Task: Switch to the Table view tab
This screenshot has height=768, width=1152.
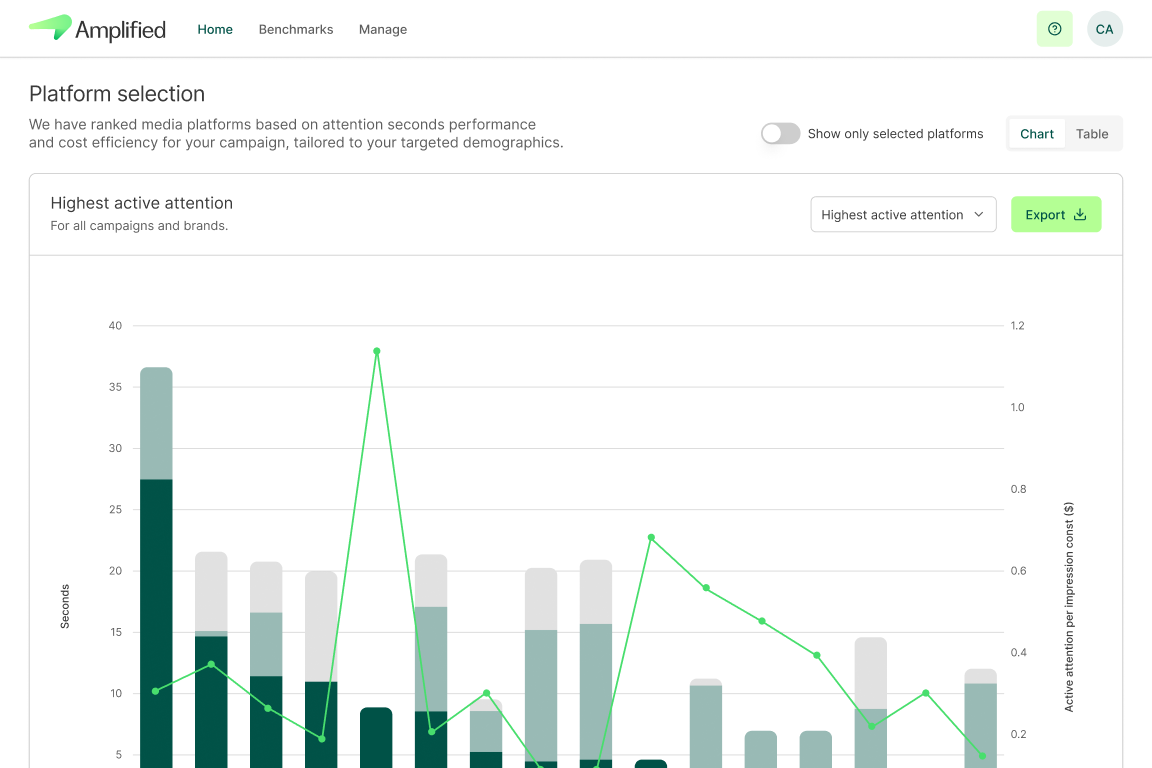Action: tap(1092, 134)
